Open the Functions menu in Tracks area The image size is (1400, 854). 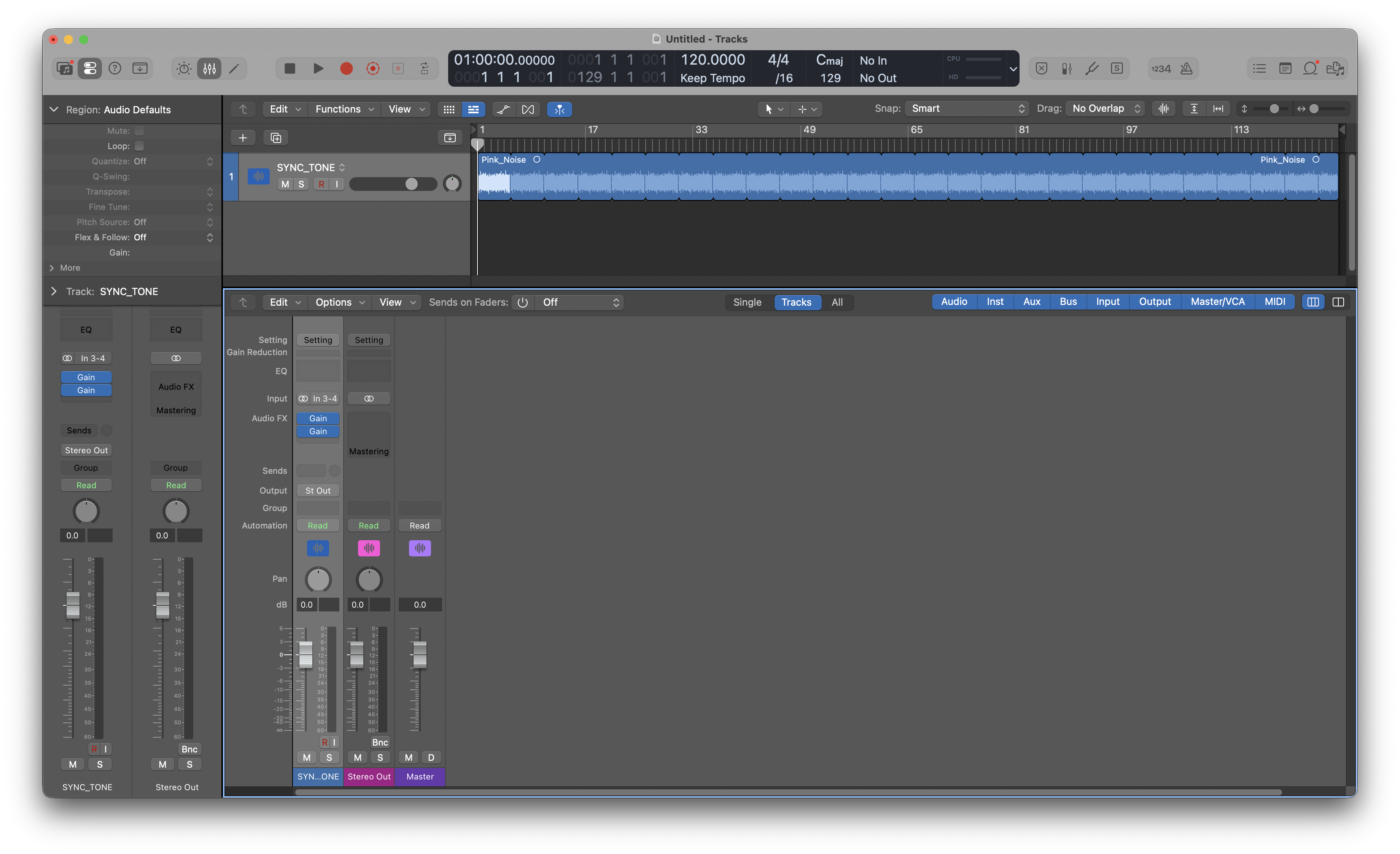344,109
